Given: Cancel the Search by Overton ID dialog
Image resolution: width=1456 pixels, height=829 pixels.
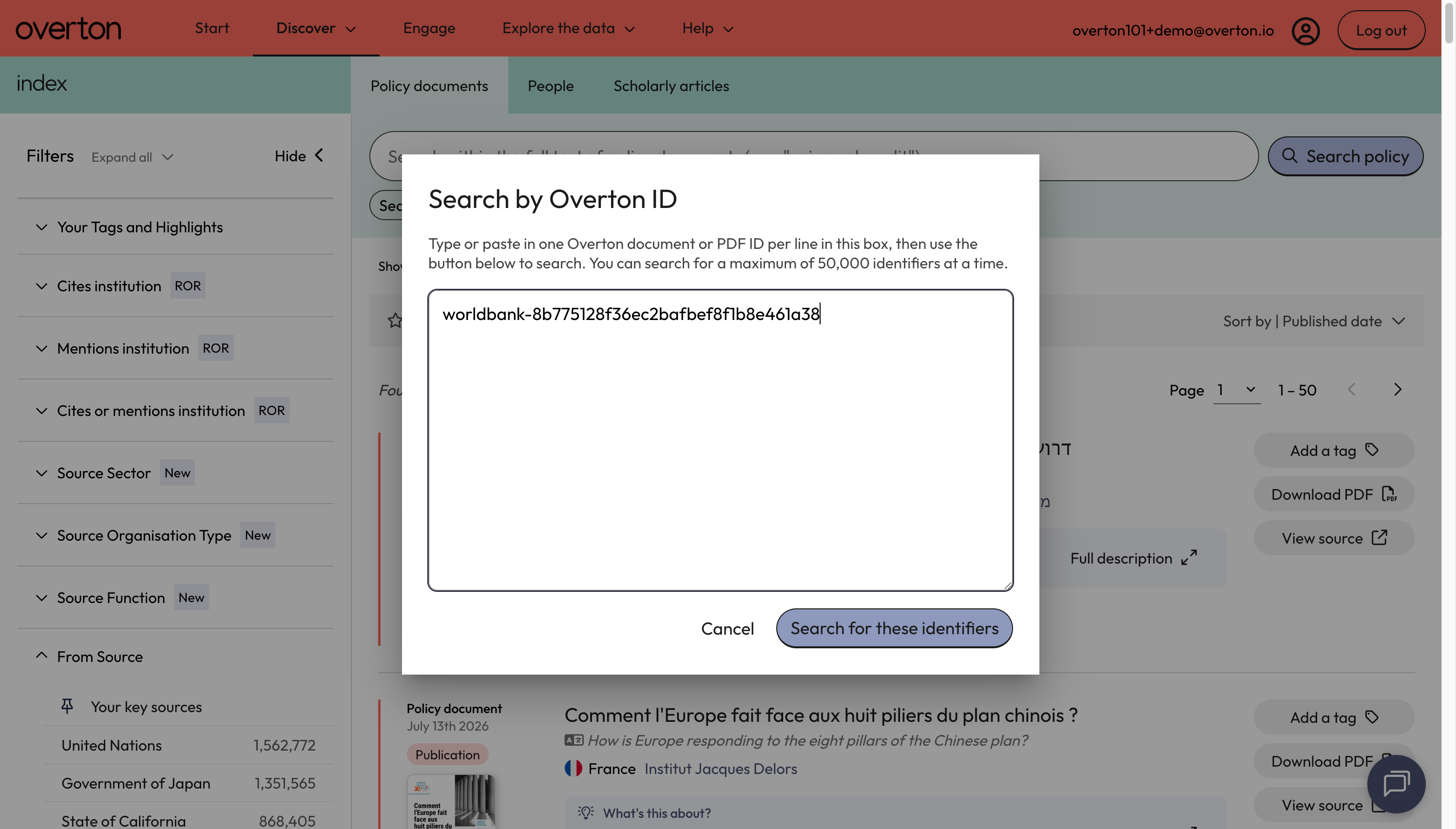Looking at the screenshot, I should pyautogui.click(x=727, y=628).
